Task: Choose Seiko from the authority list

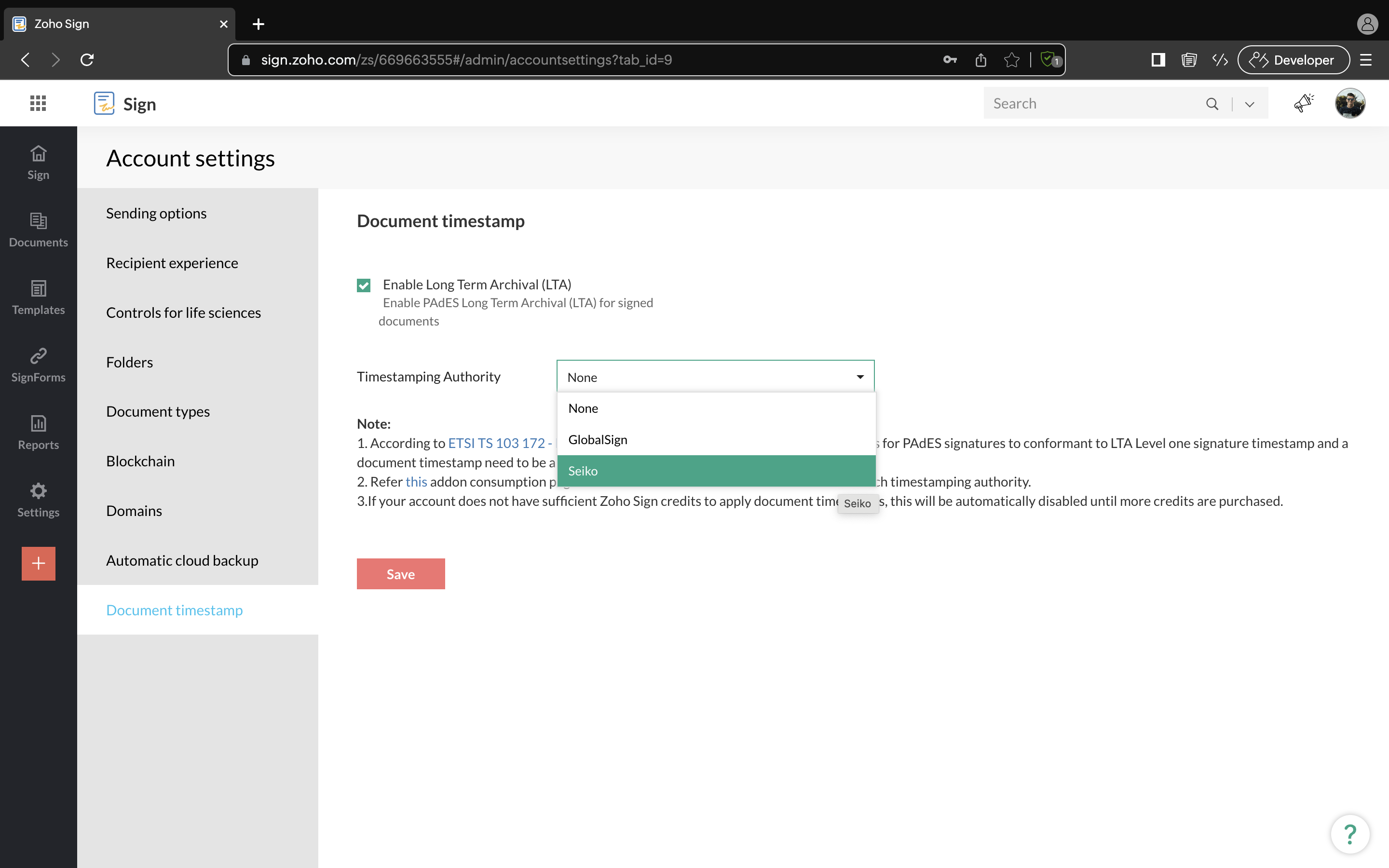Action: [x=715, y=471]
